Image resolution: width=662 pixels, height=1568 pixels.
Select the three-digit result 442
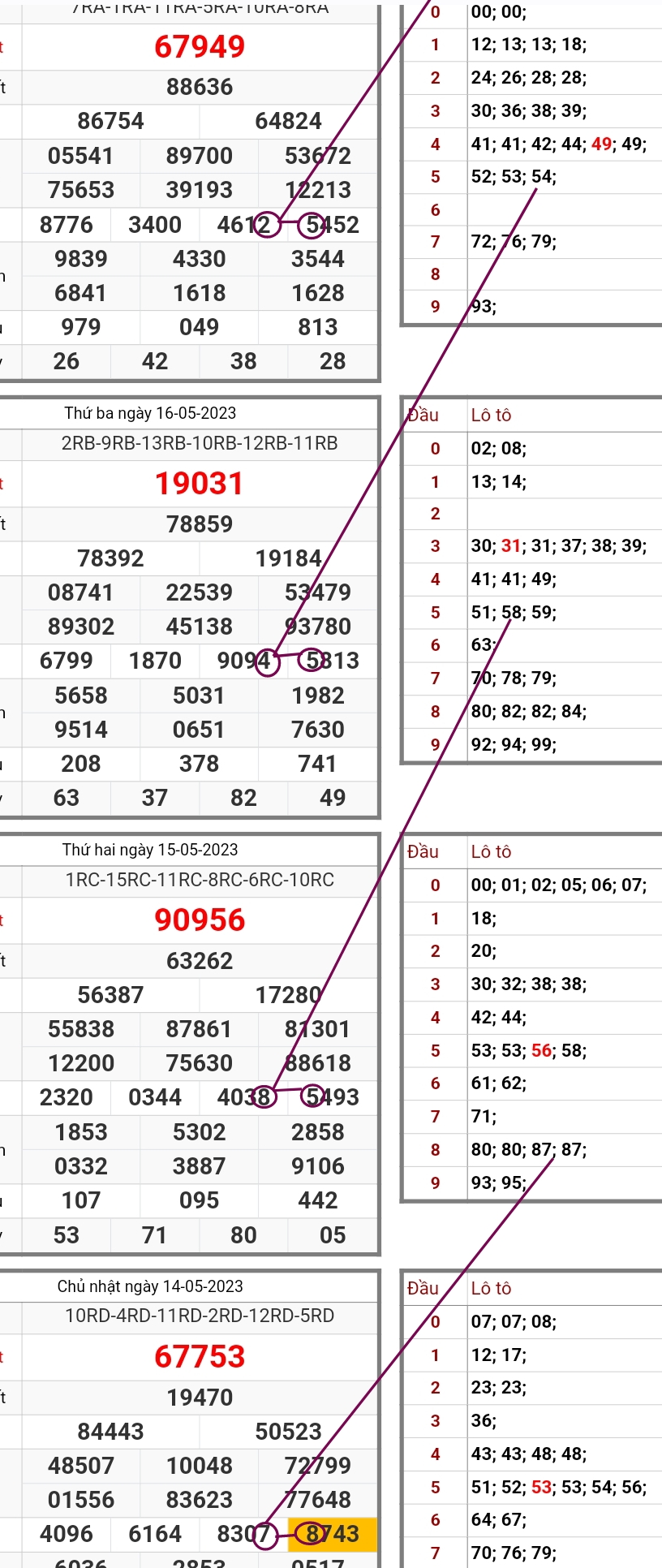pyautogui.click(x=318, y=1200)
